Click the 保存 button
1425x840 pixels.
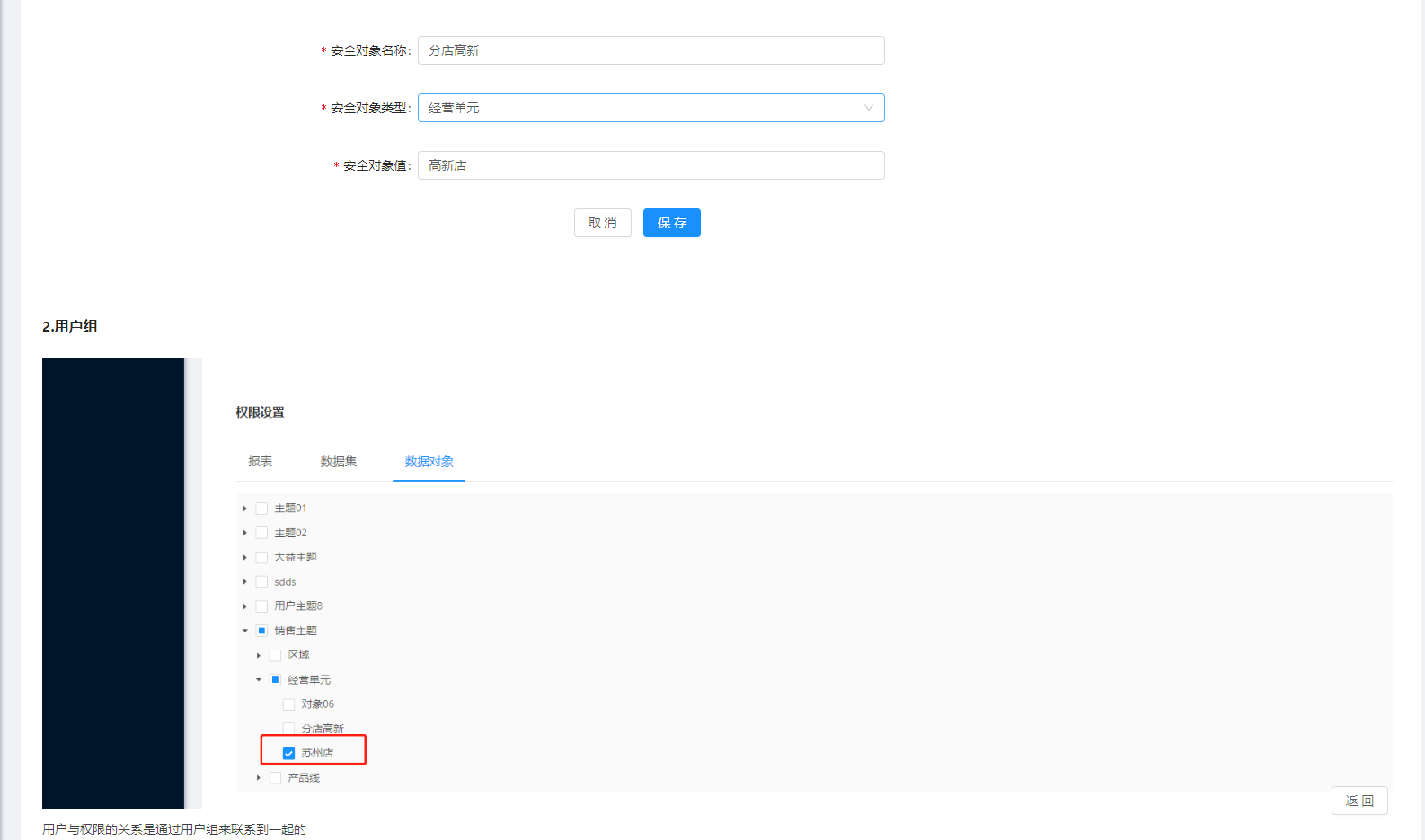click(x=672, y=223)
